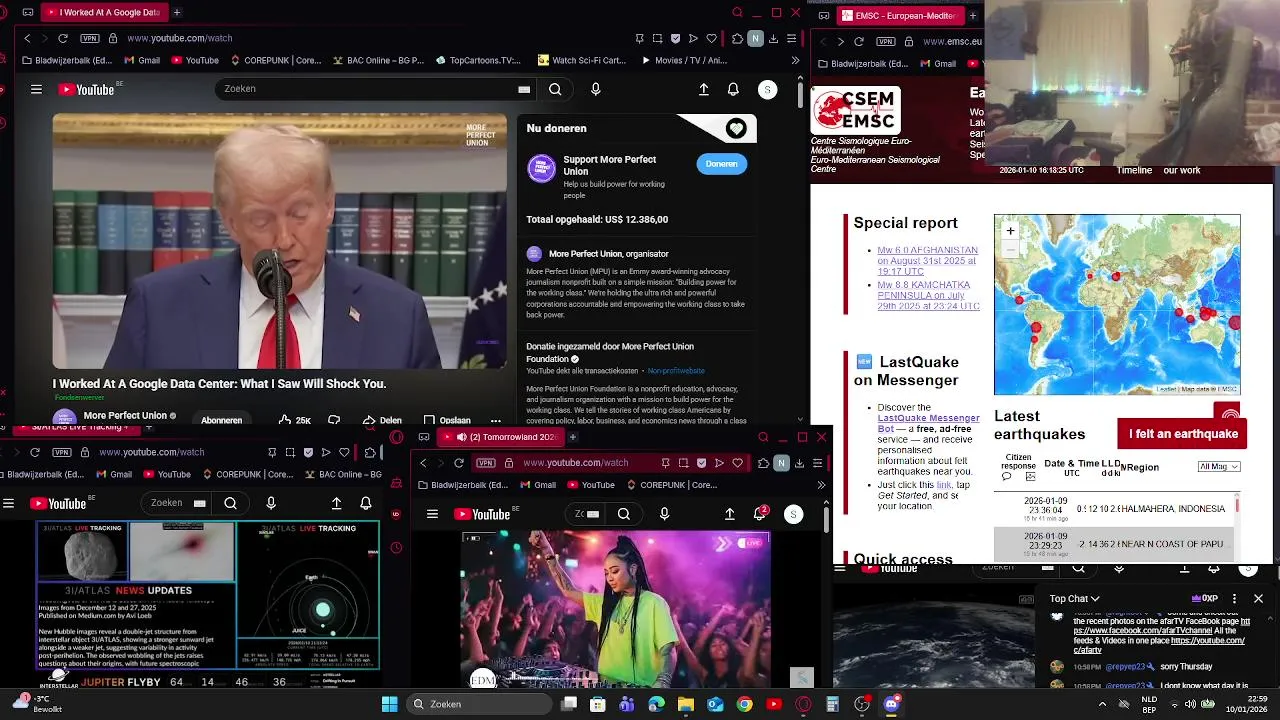Open LastQuake Messenger Bot link
This screenshot has width=1280, height=720.
(928, 424)
